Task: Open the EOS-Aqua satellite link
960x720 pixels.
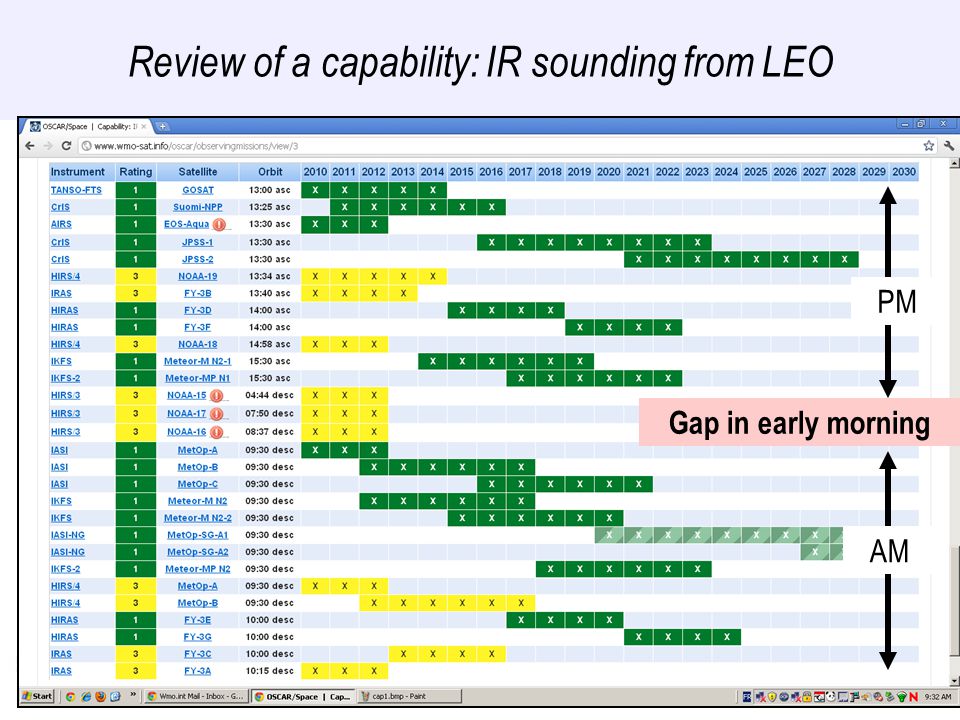Action: pyautogui.click(x=186, y=225)
